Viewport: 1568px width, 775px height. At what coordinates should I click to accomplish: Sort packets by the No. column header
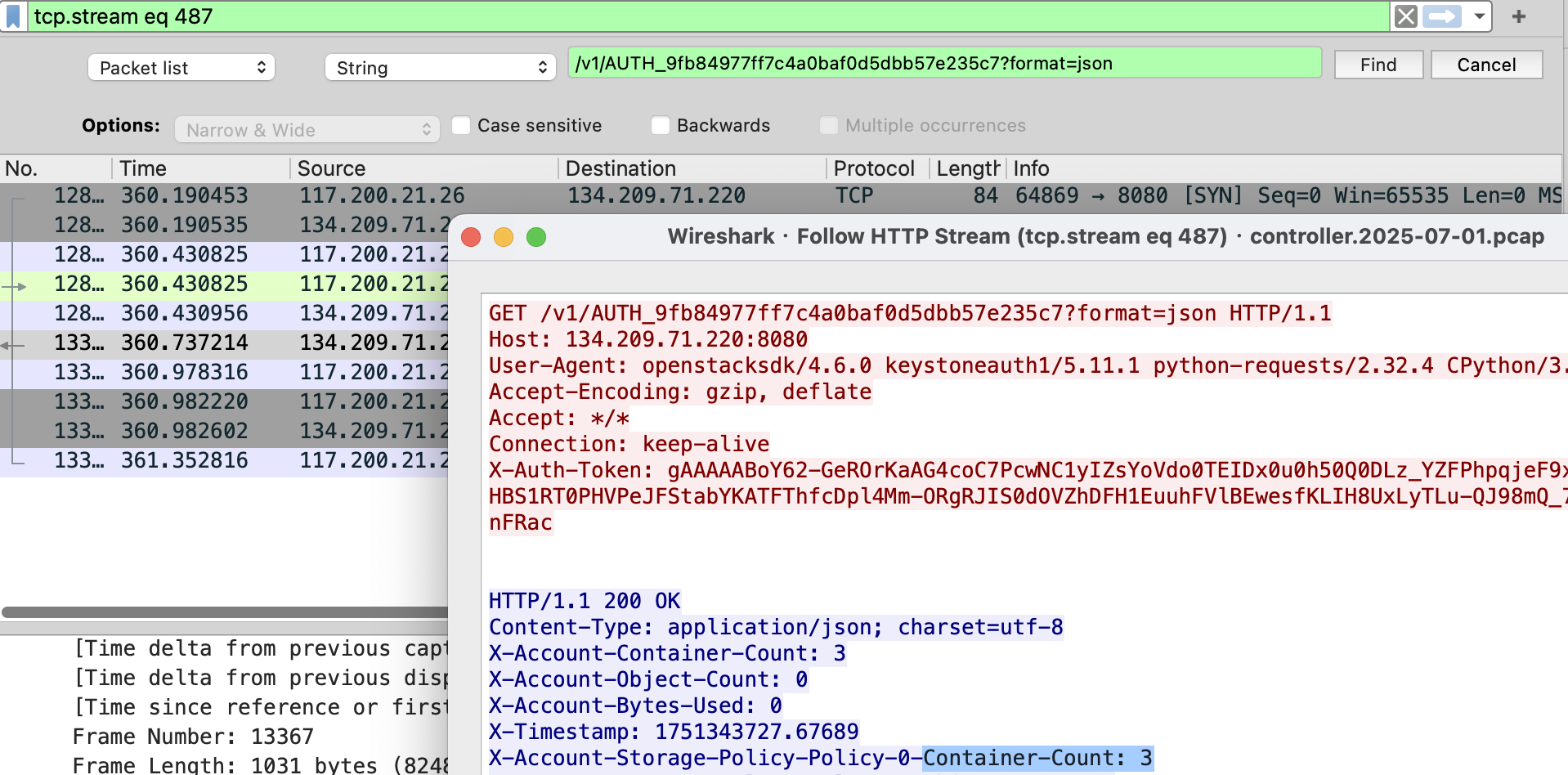coord(56,168)
